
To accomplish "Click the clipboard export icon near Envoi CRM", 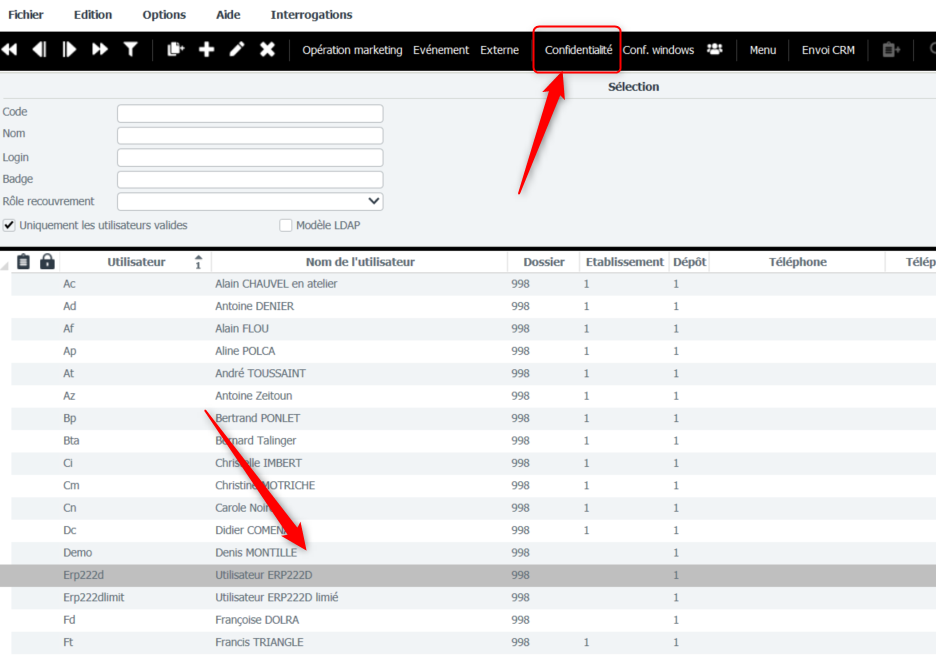I will coord(891,50).
